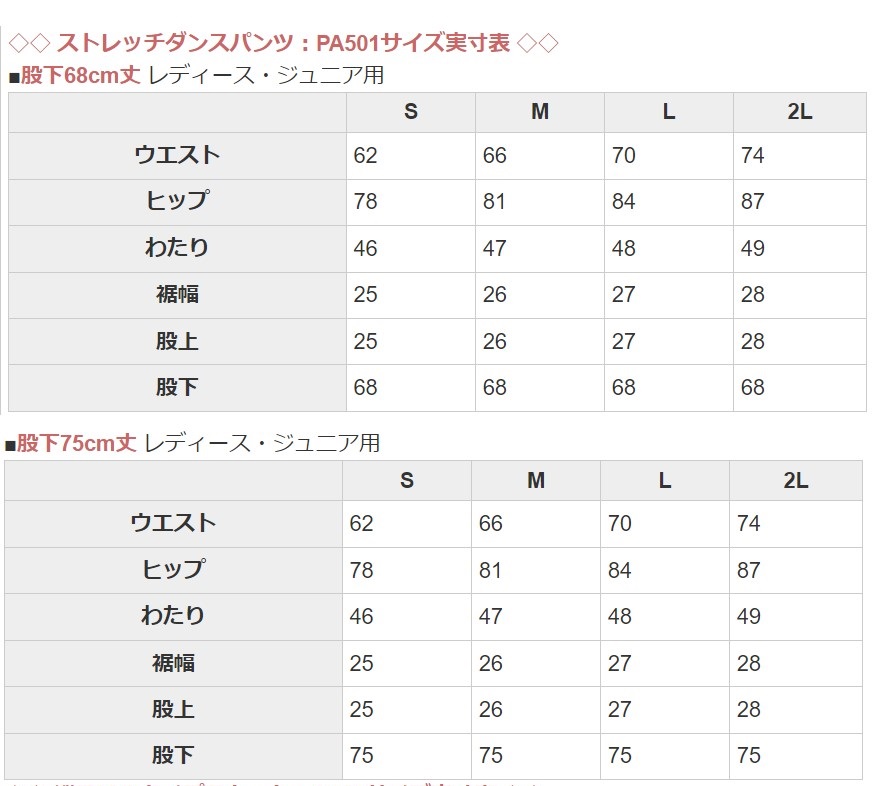Click waist value 62 in first table
The height and width of the screenshot is (786, 872).
[365, 155]
